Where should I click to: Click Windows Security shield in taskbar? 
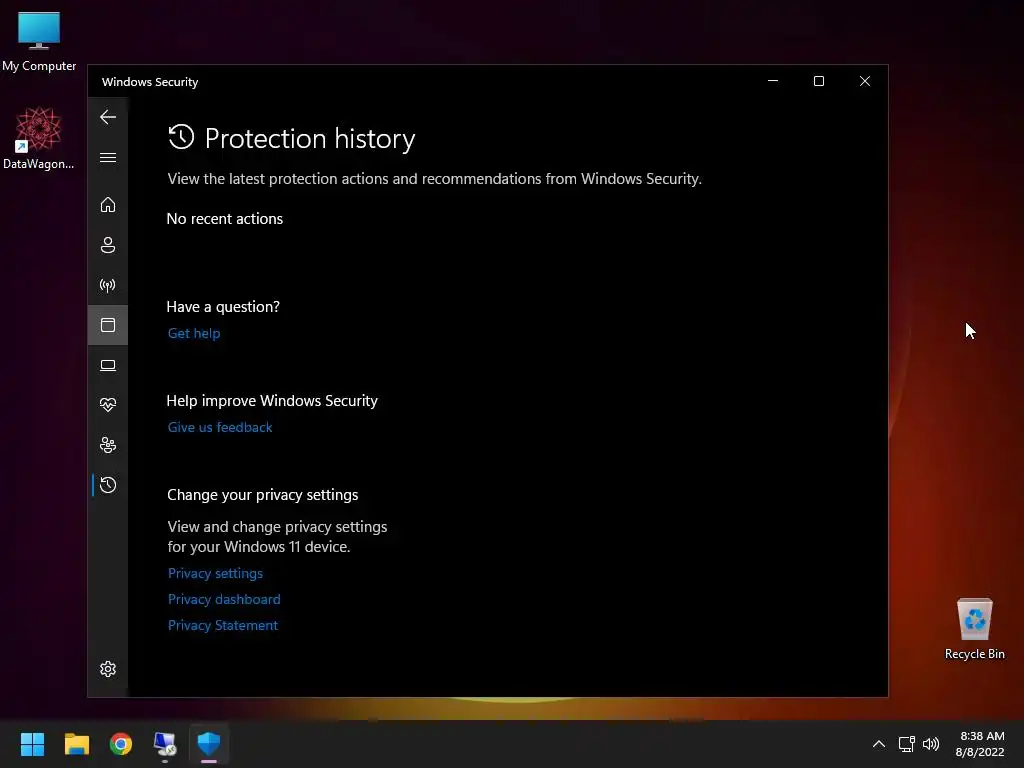click(209, 744)
